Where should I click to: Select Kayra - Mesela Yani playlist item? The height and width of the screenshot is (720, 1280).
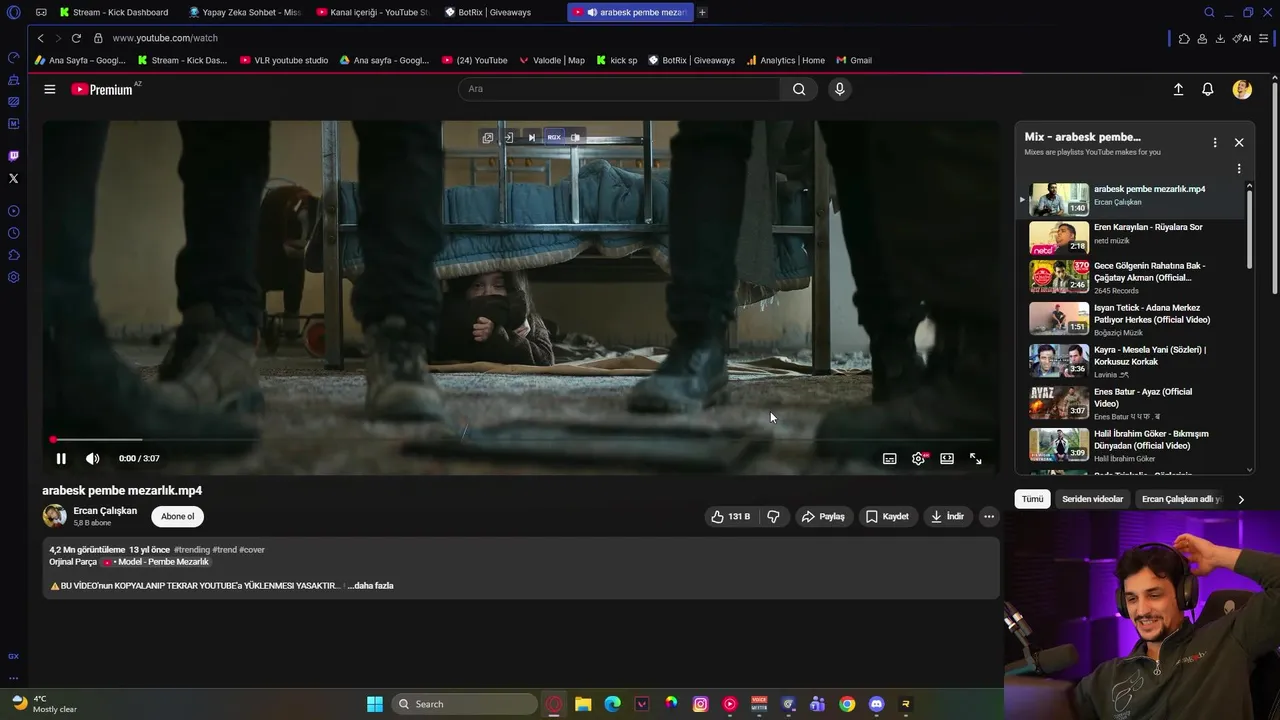[x=1130, y=361]
